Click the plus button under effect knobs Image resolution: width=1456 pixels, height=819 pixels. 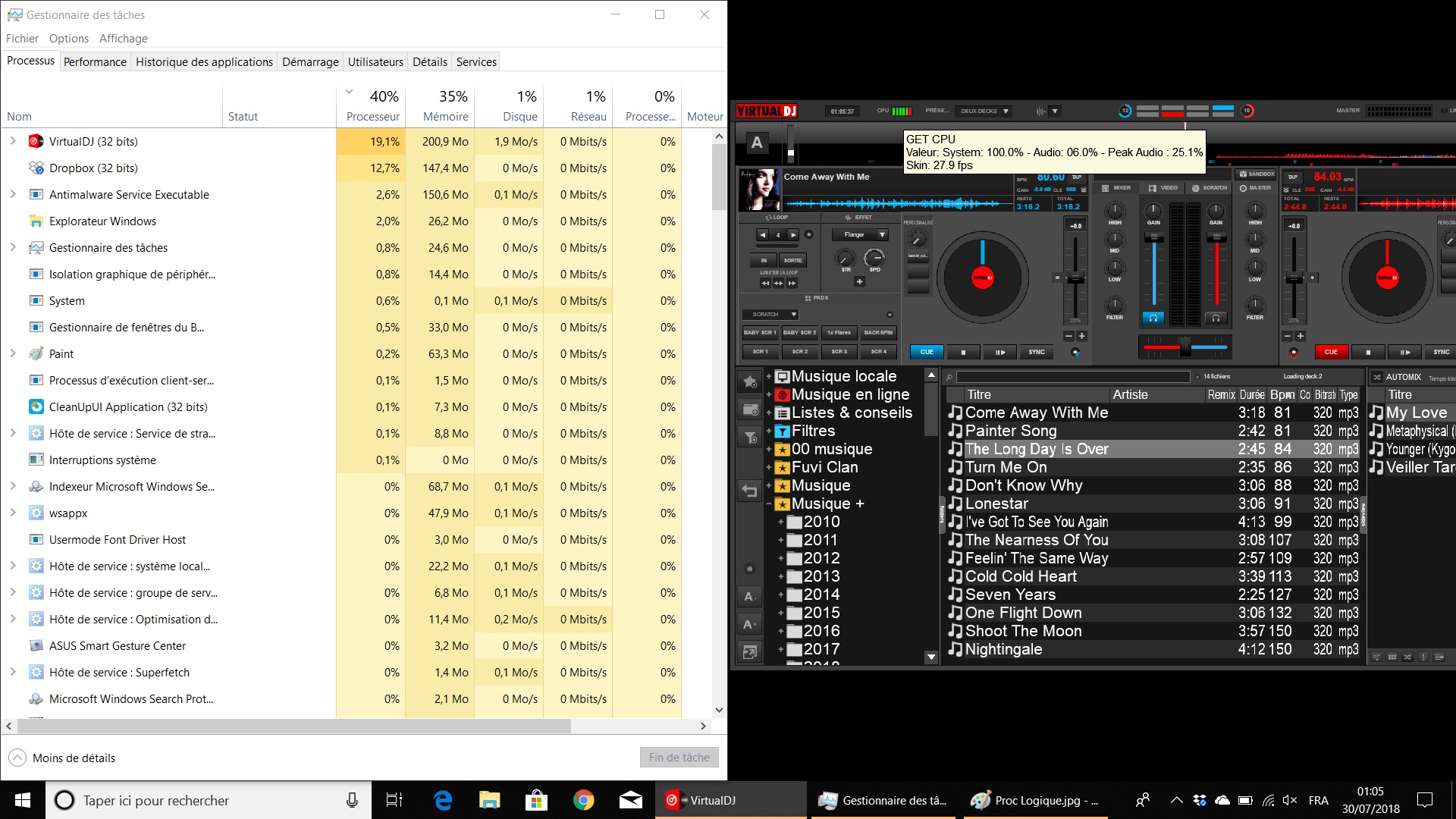point(860,282)
